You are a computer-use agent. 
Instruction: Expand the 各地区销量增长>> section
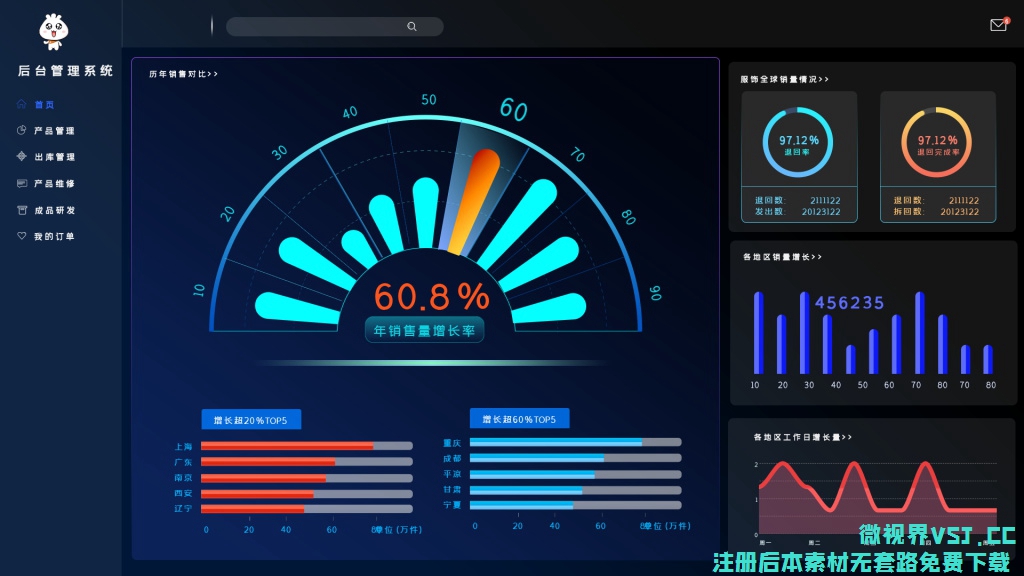[782, 257]
